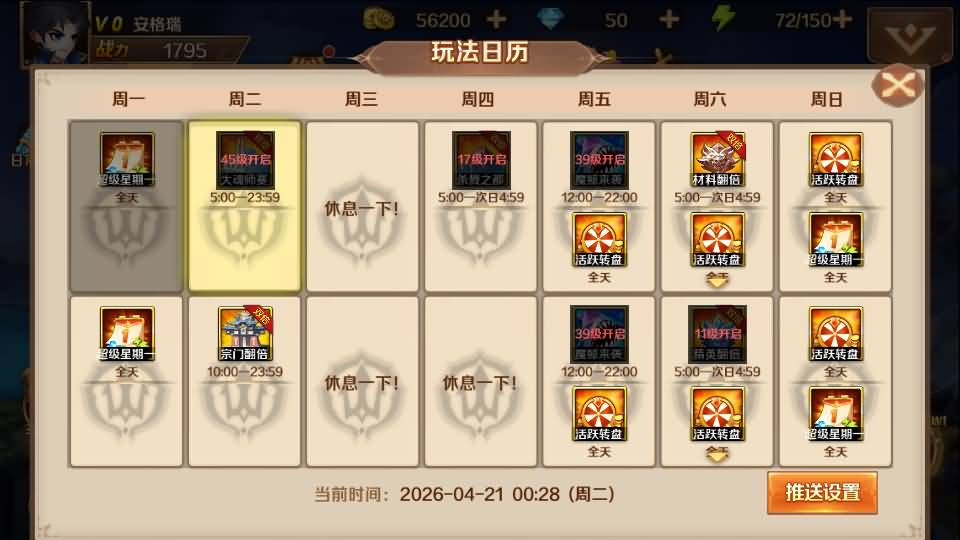Open the top-right collapse chevron menu
This screenshot has height=540, width=960.
910,36
